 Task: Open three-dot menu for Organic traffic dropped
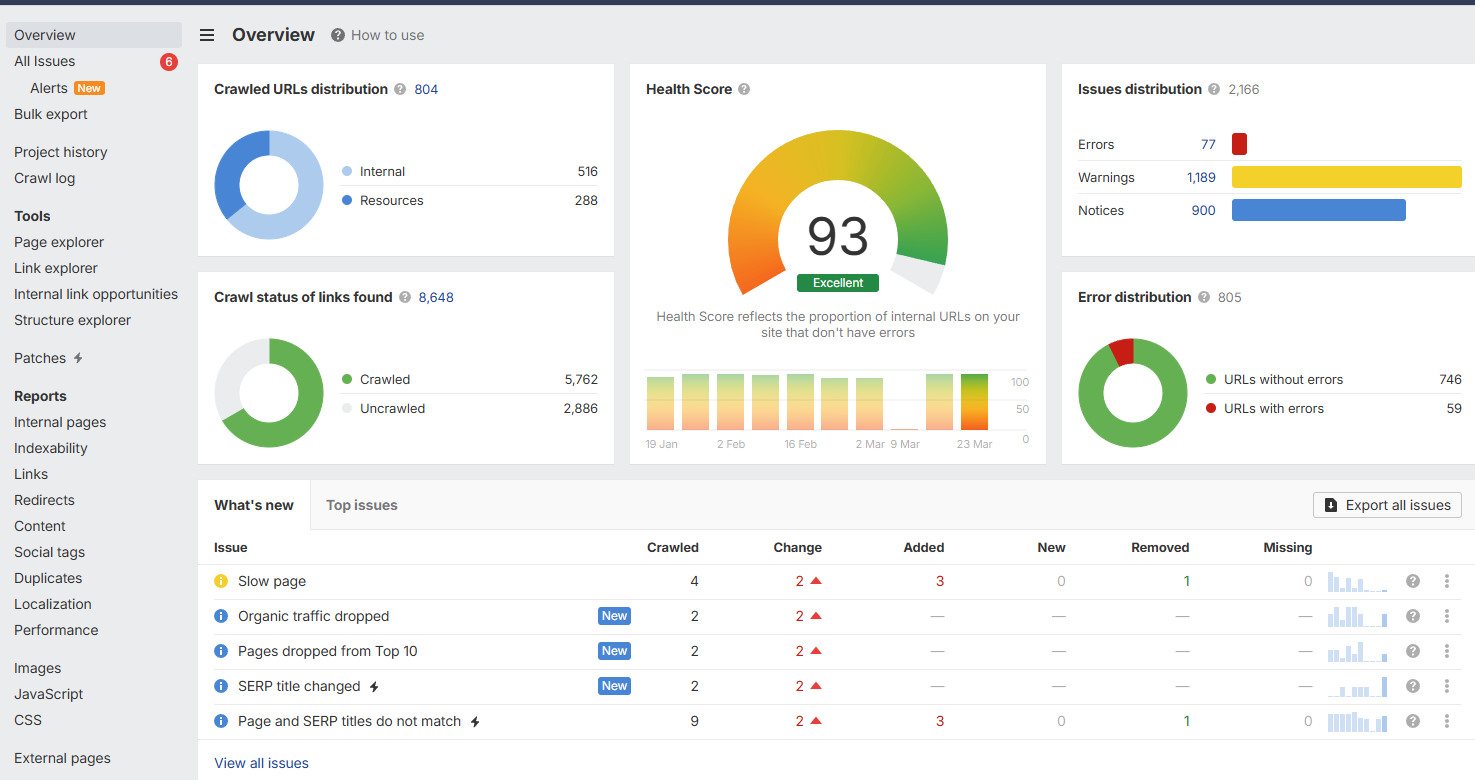click(1447, 616)
